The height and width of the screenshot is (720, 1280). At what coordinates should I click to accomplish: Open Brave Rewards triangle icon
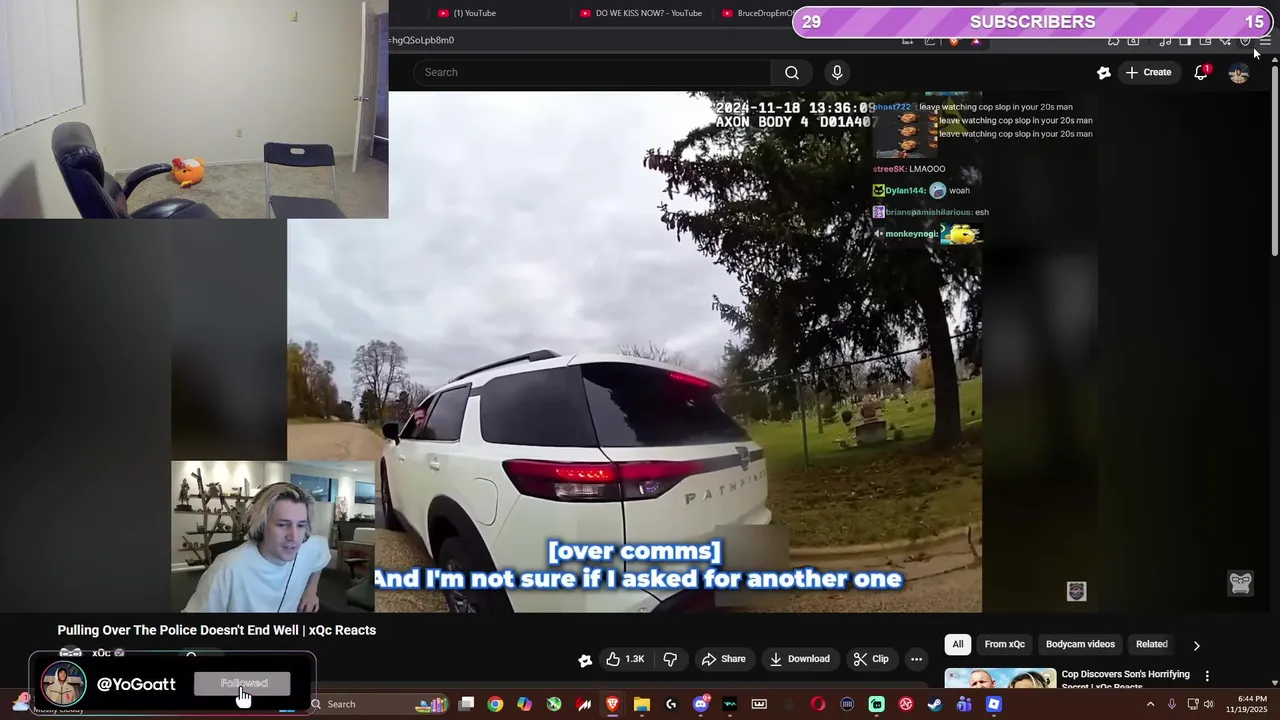click(976, 41)
